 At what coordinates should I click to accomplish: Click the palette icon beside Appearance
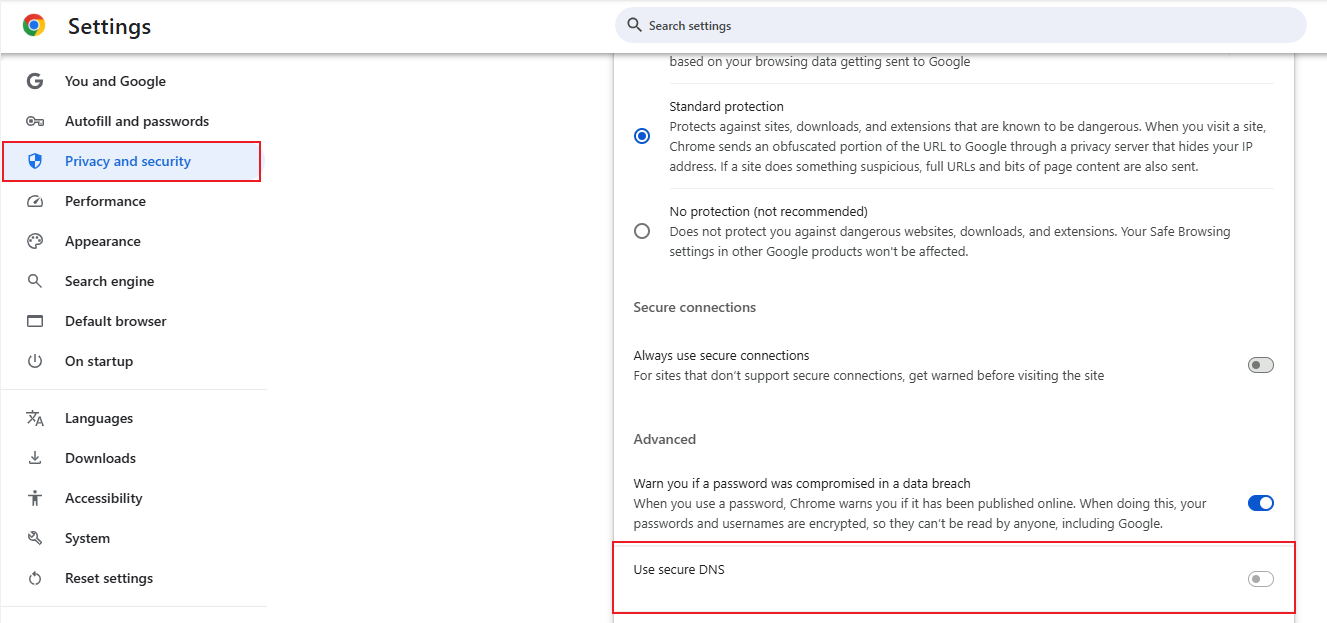point(35,241)
